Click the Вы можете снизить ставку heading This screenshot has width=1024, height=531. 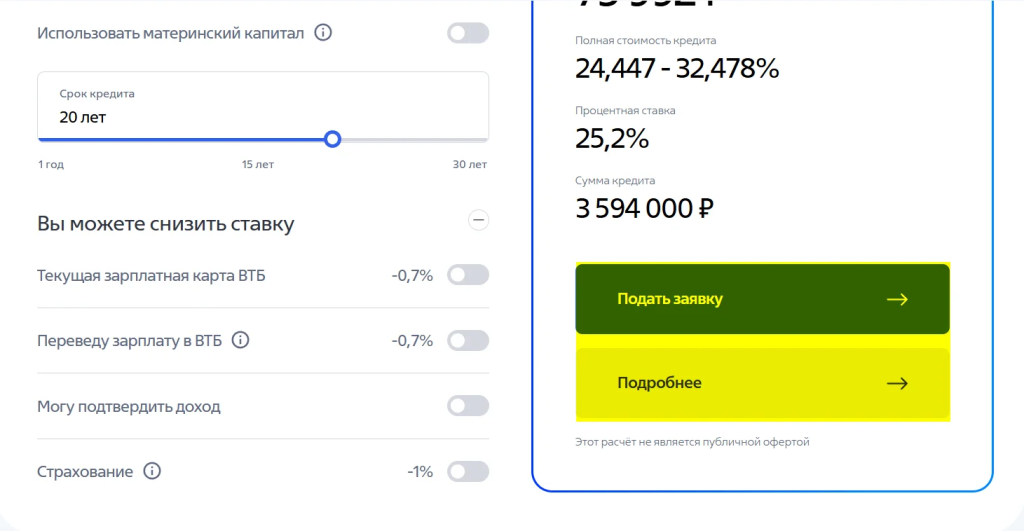166,224
